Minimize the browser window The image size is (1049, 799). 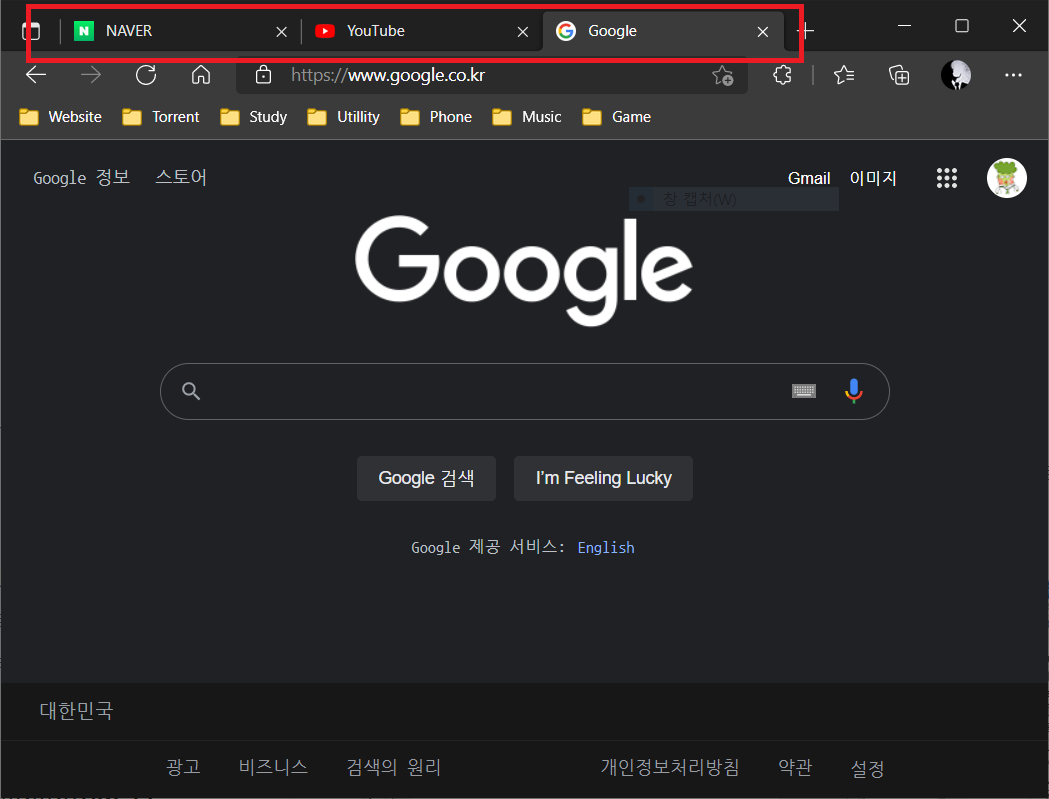click(904, 25)
